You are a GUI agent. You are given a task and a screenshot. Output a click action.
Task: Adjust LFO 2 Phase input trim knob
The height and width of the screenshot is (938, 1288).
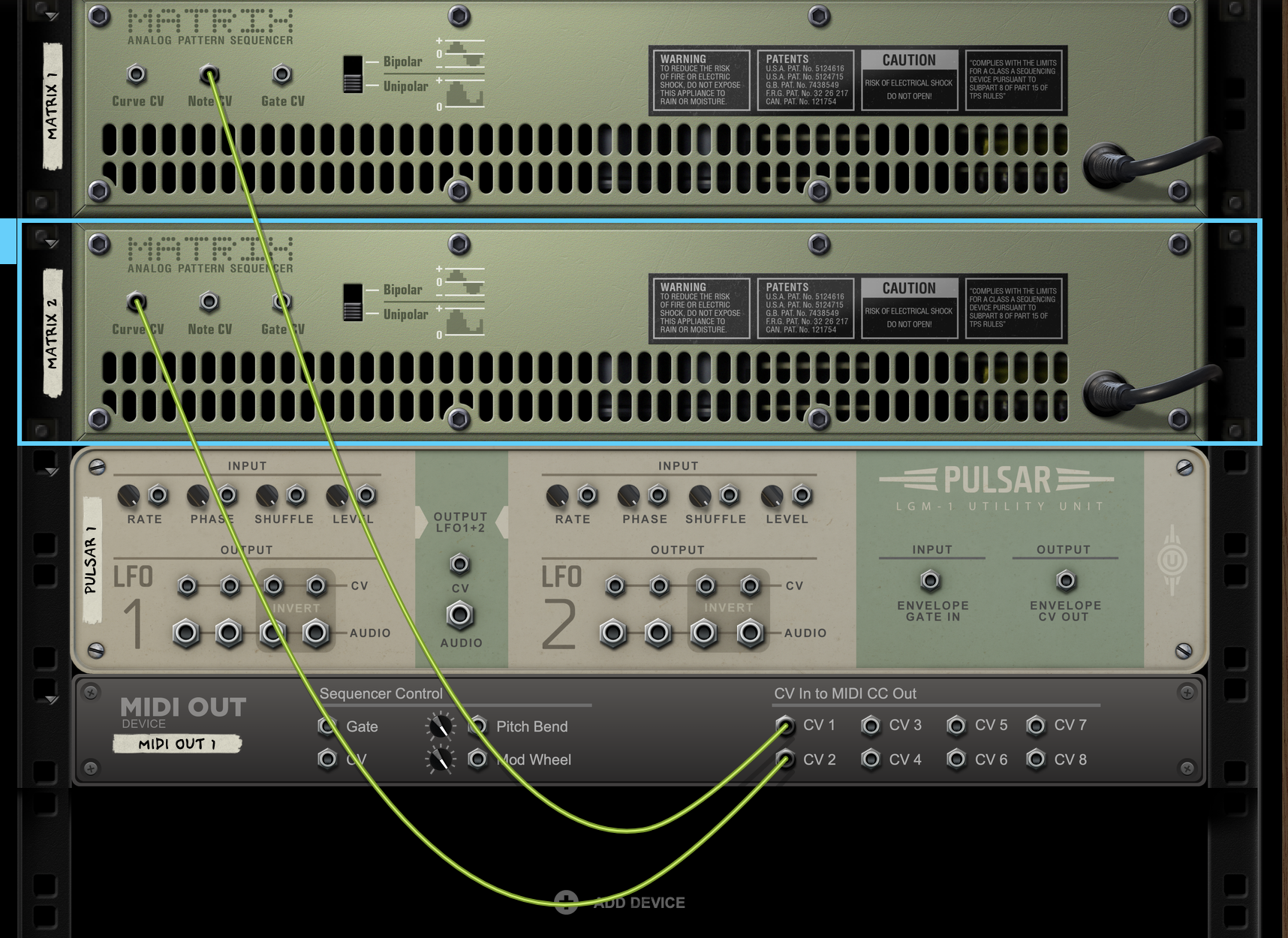628,495
